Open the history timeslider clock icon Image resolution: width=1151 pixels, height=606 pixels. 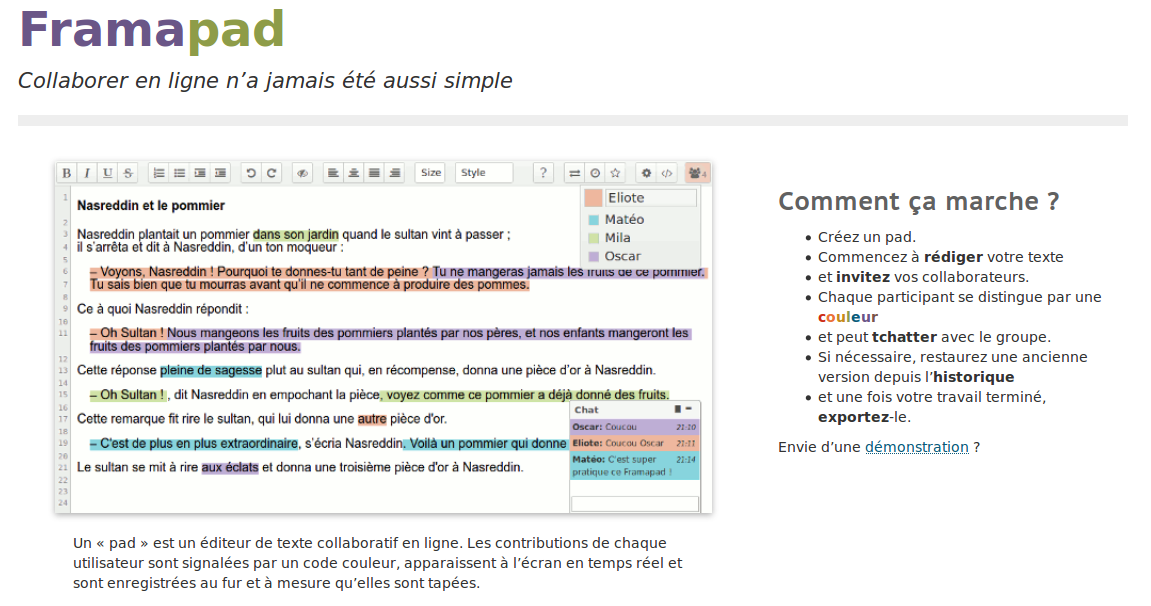(x=595, y=173)
